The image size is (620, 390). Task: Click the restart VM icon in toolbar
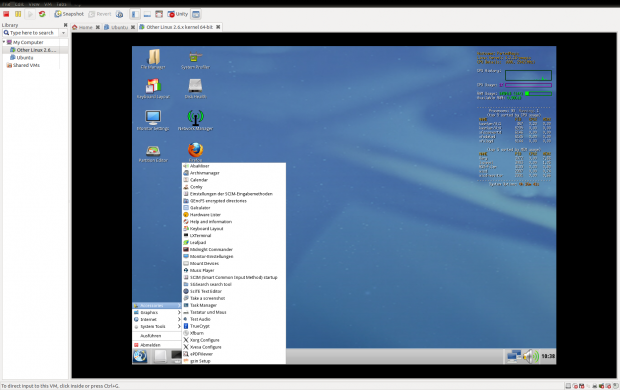pyautogui.click(x=42, y=14)
